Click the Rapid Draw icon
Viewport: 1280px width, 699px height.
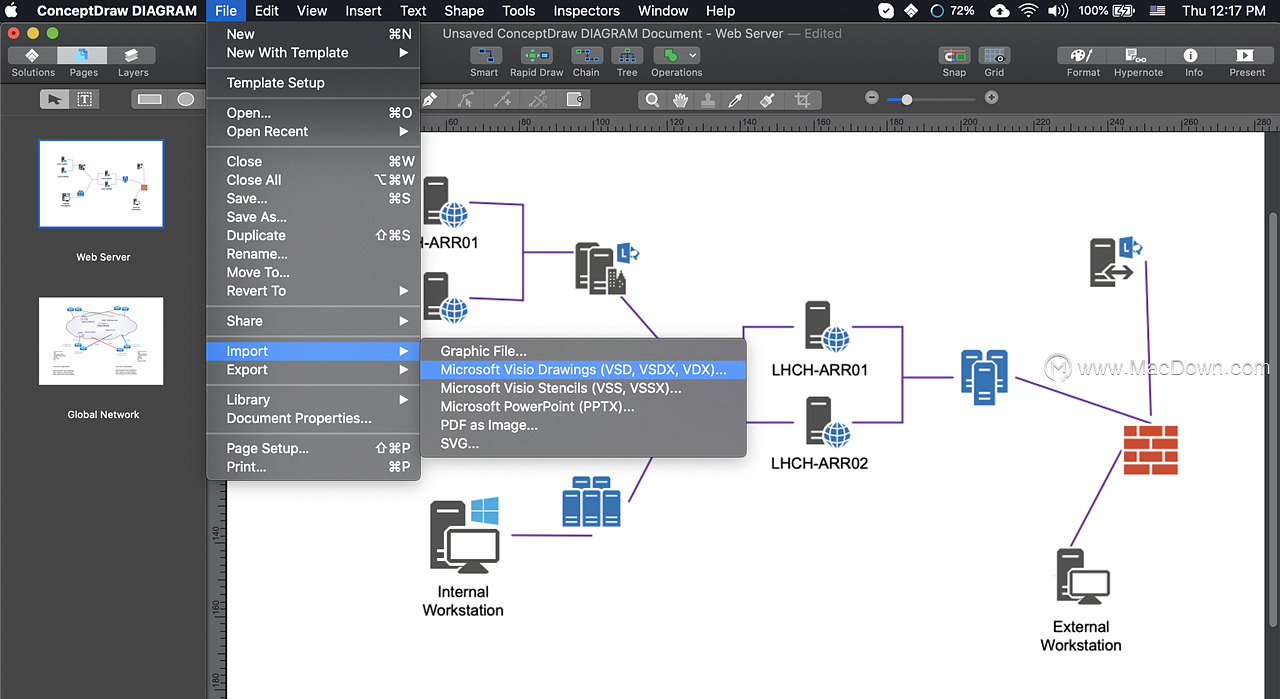click(537, 56)
